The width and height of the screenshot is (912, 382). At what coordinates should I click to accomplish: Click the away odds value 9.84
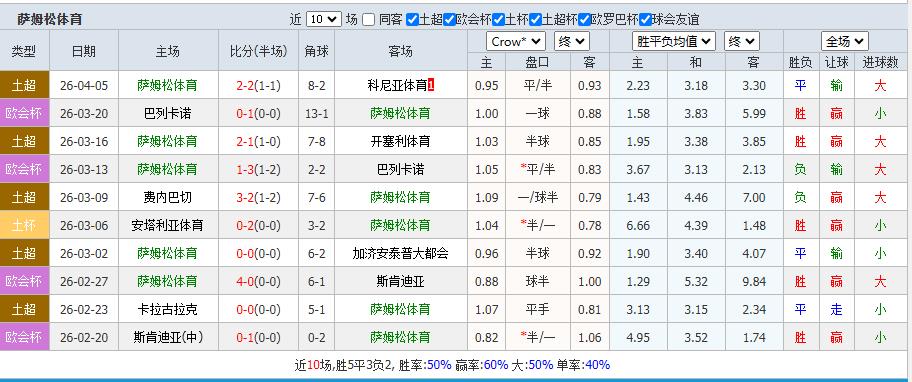click(x=754, y=281)
